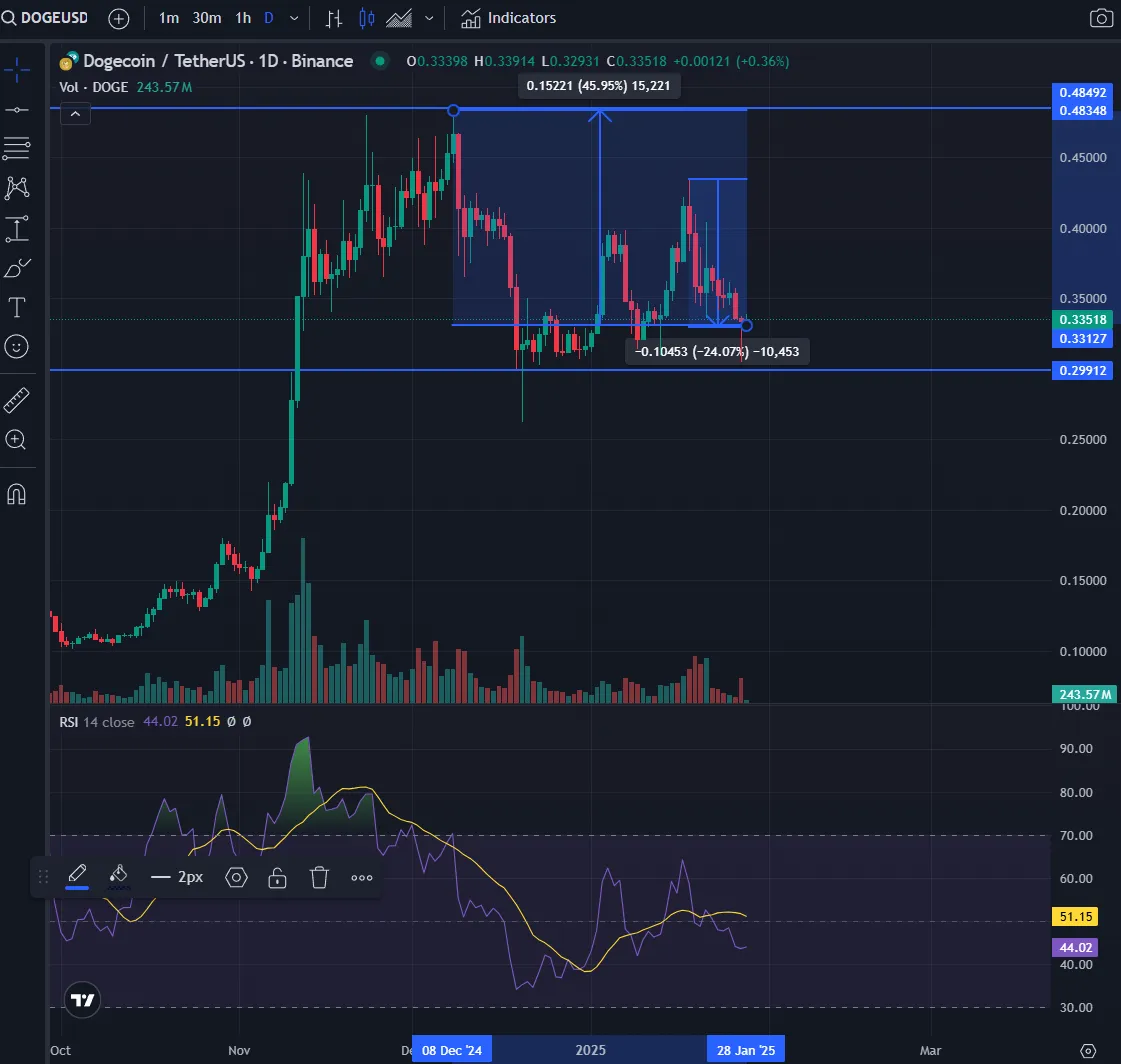The height and width of the screenshot is (1064, 1121).
Task: Select the bars chart style icon
Action: pos(334,19)
